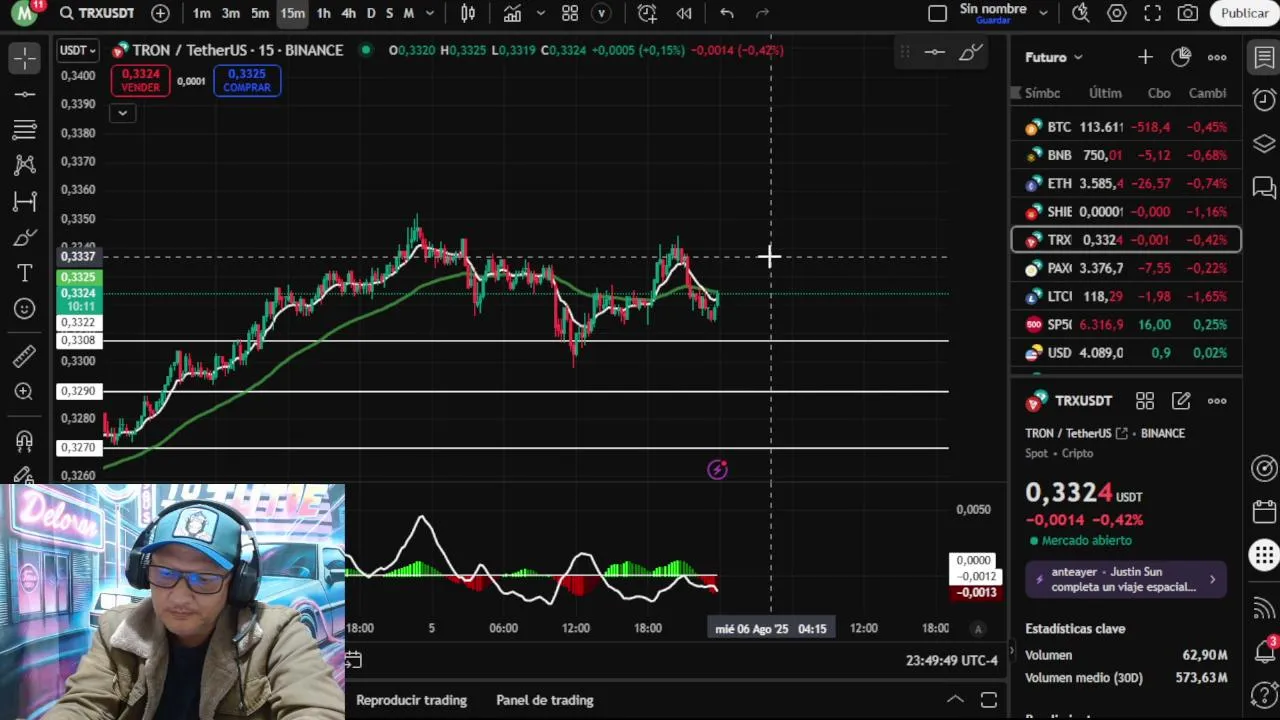The width and height of the screenshot is (1280, 720).
Task: Select the 5m timeframe
Action: 260,13
